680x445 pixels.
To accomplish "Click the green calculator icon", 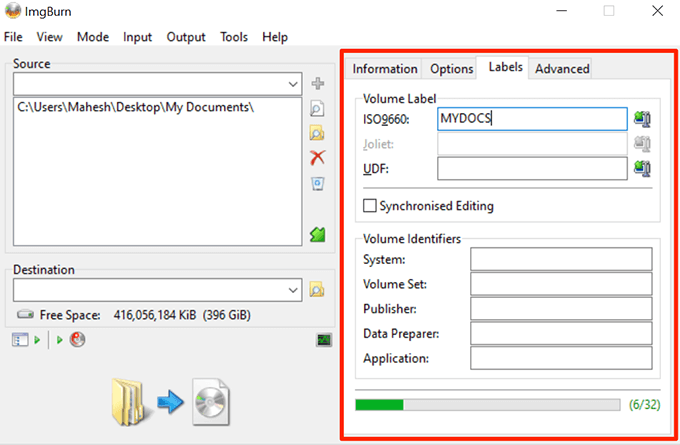I will [317, 235].
